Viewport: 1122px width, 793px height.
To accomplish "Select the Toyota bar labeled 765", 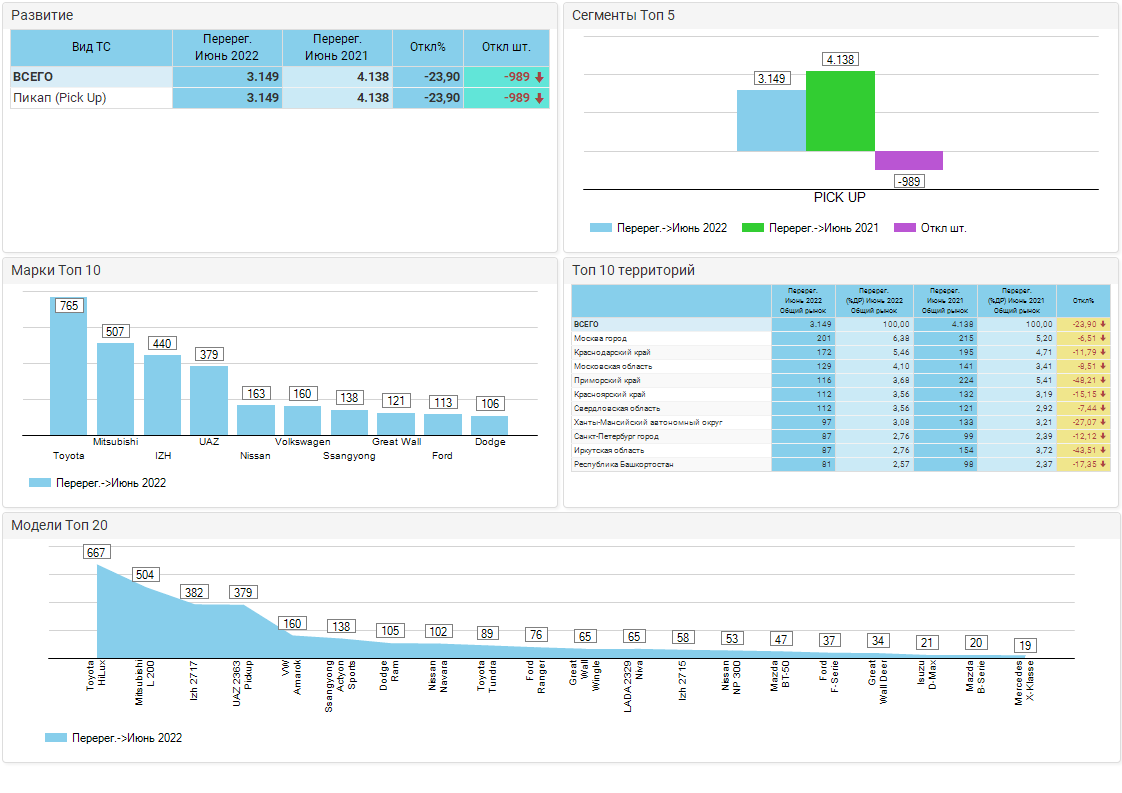I will pos(69,370).
